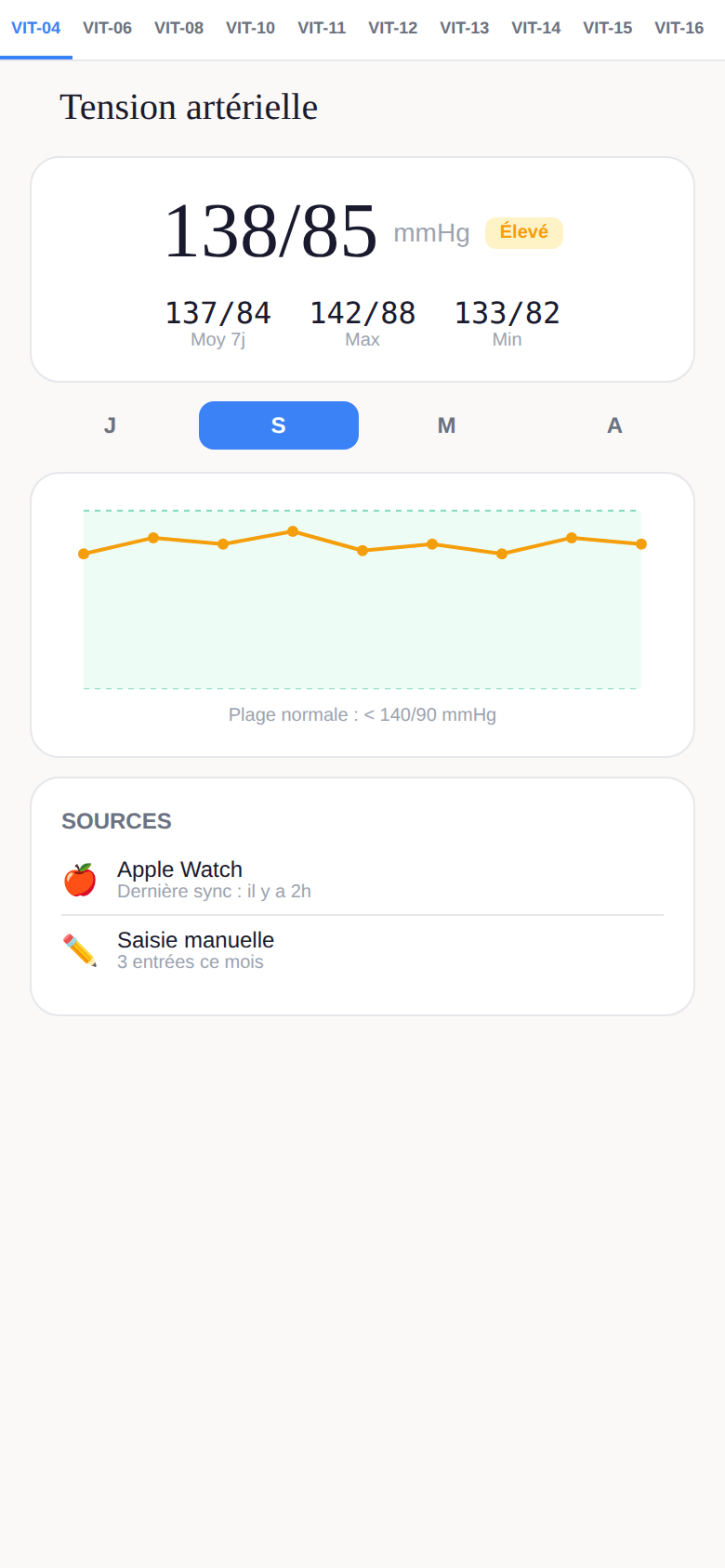Viewport: 725px width, 1568px height.
Task: Select the J day period
Action: click(x=111, y=425)
